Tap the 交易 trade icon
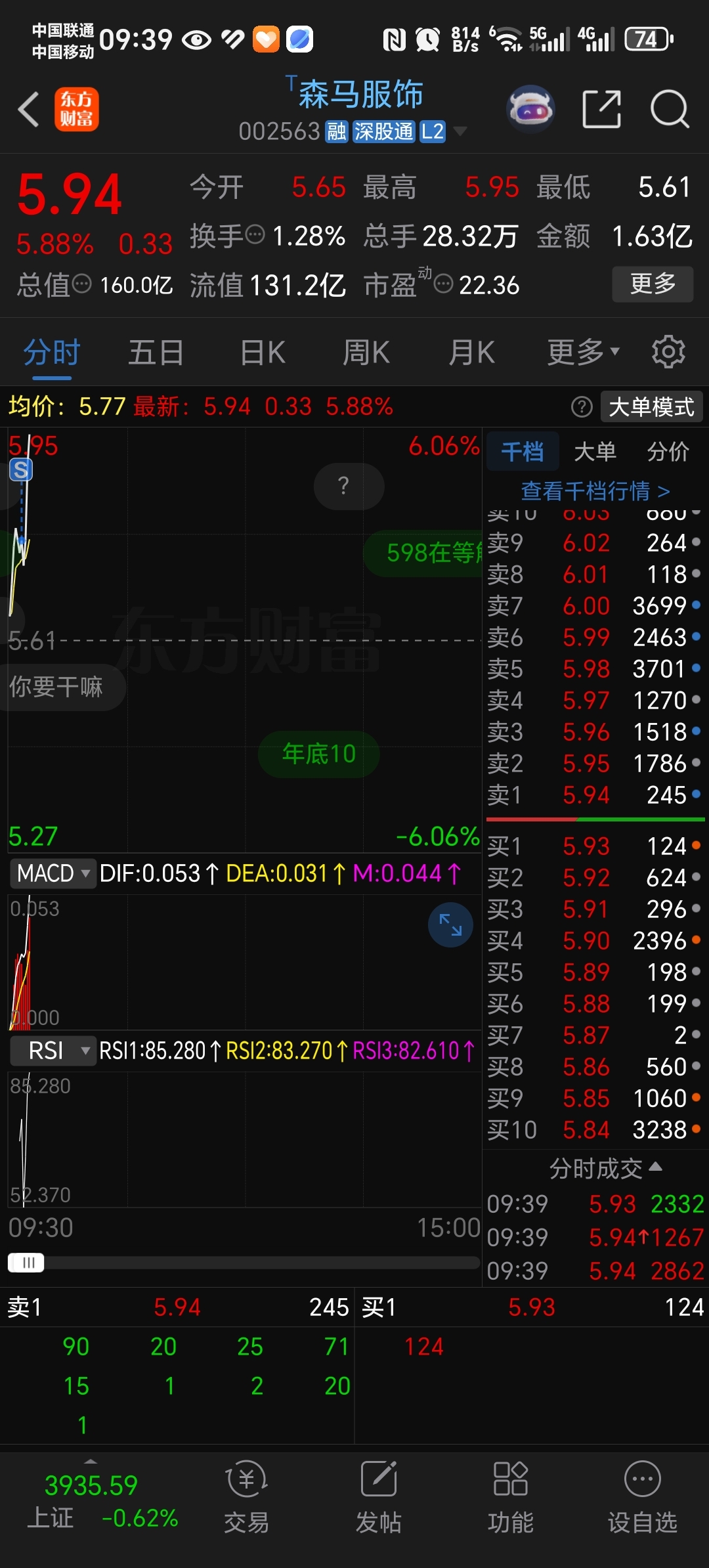The image size is (709, 1568). [x=246, y=1497]
